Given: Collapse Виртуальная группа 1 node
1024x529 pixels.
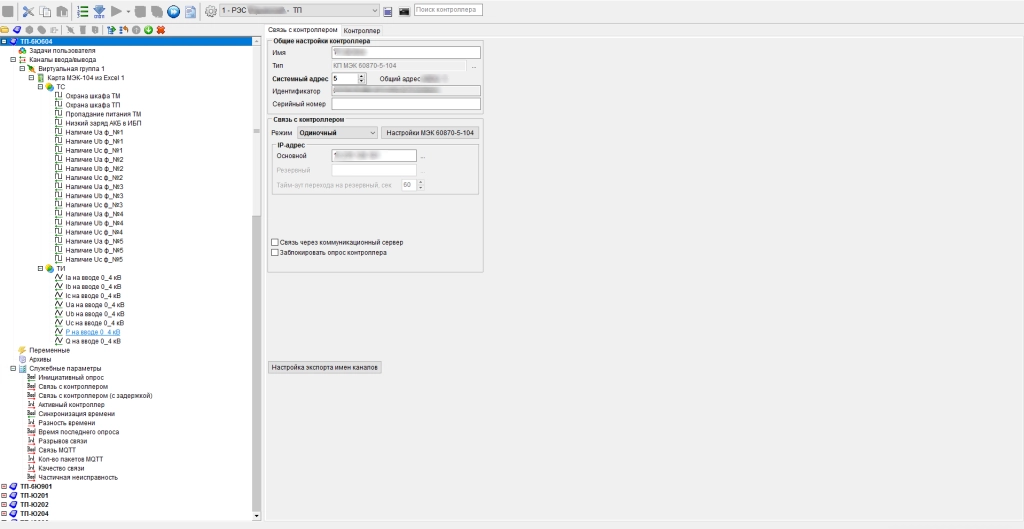Looking at the screenshot, I should [22, 69].
